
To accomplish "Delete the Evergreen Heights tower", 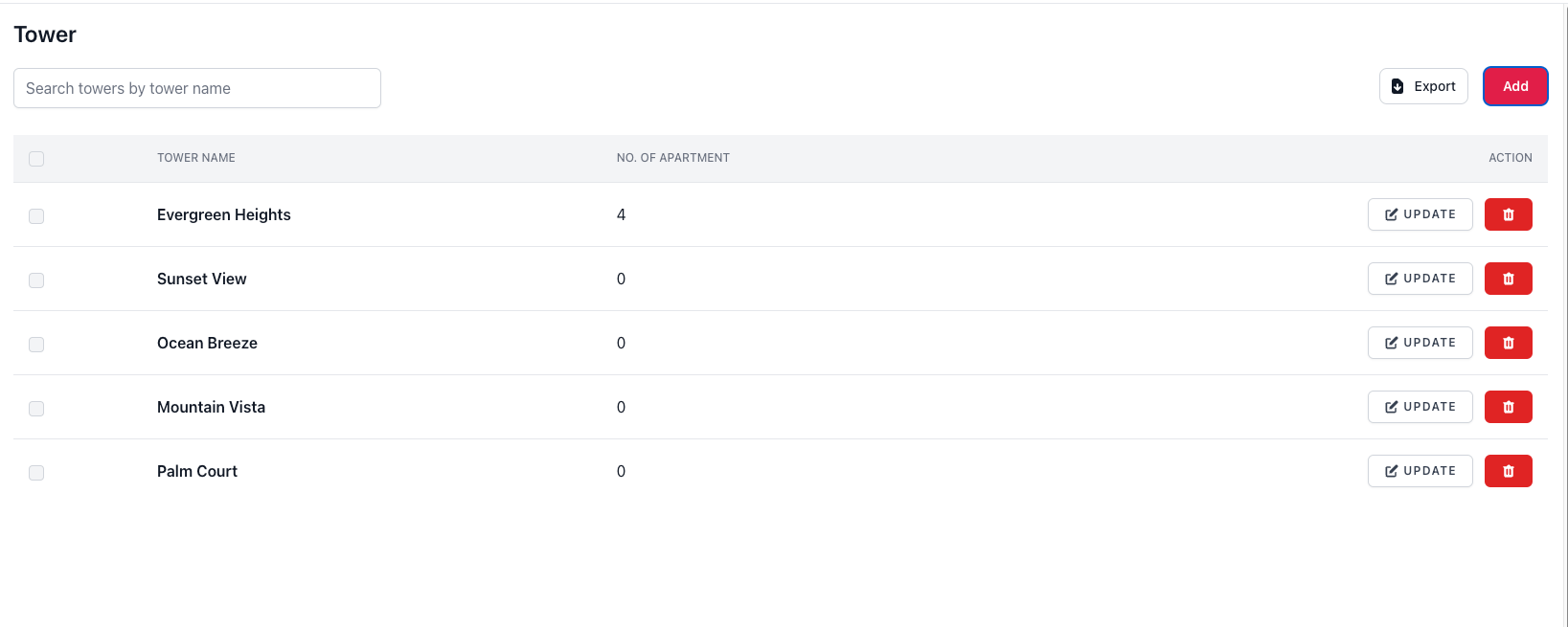I will [x=1508, y=214].
